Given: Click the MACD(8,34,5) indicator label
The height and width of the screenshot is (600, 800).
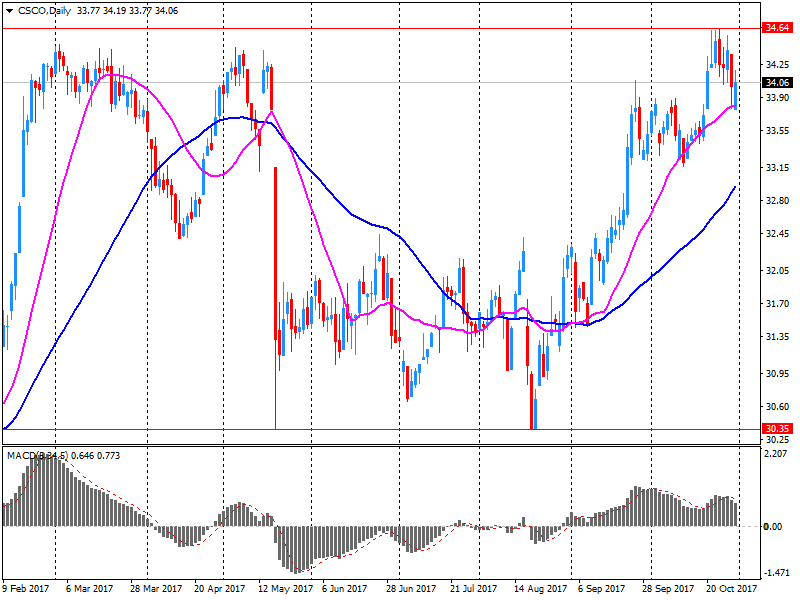Looking at the screenshot, I should pos(37,455).
